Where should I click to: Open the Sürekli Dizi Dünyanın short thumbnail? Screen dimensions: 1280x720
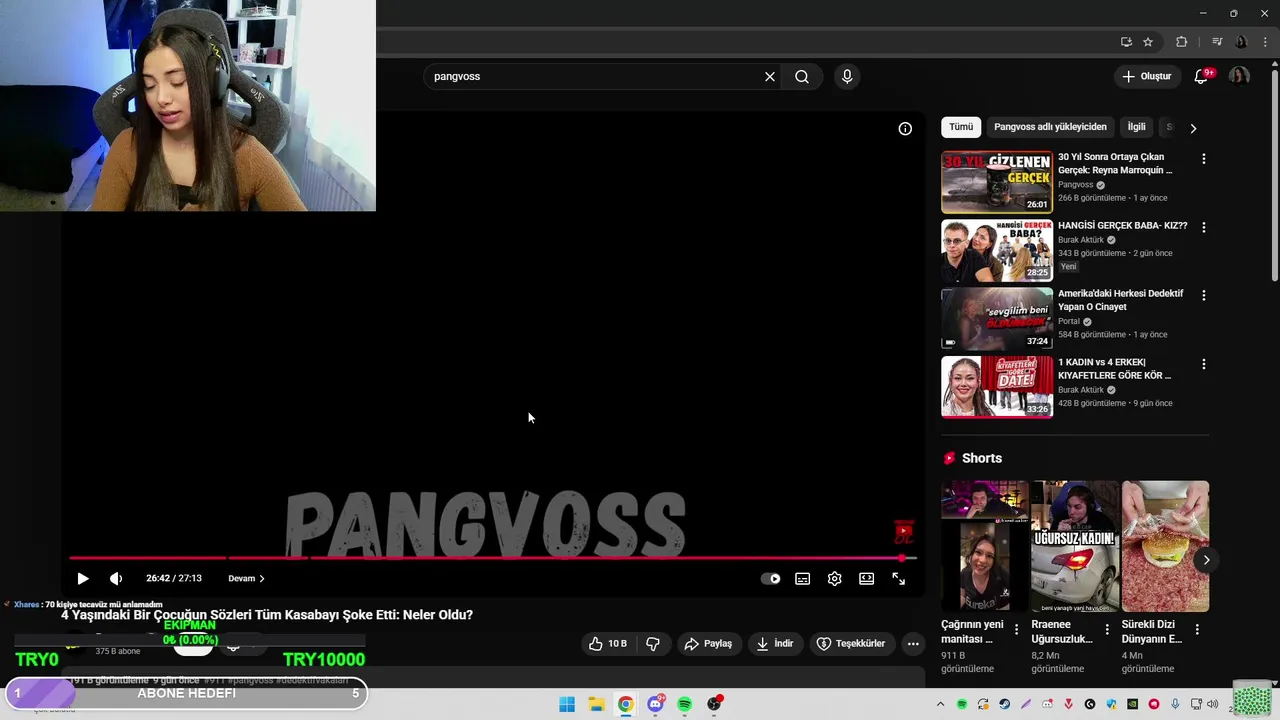point(1165,546)
